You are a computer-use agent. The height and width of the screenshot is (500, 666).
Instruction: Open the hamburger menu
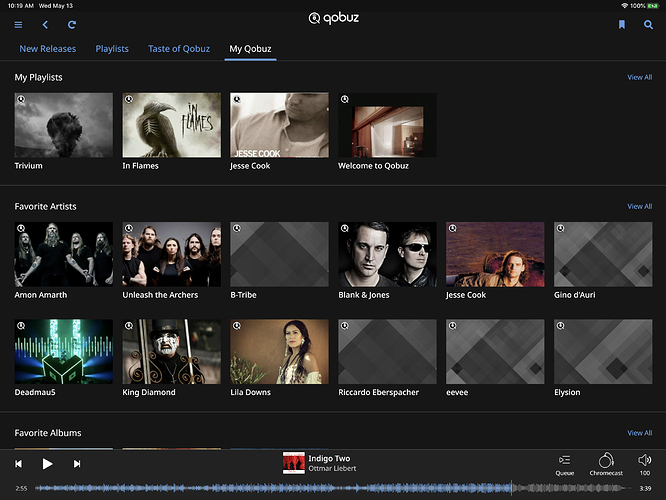tap(18, 25)
